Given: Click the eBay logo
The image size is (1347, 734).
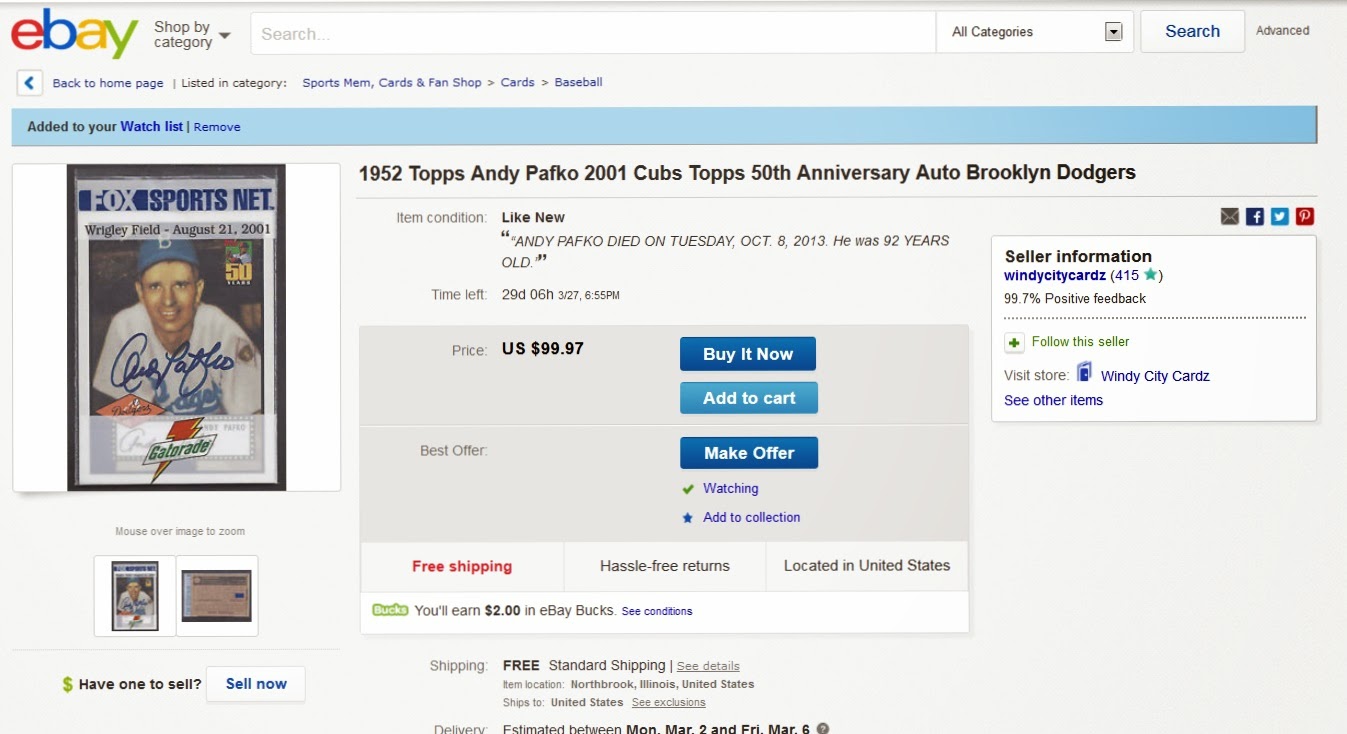Looking at the screenshot, I should coord(74,33).
